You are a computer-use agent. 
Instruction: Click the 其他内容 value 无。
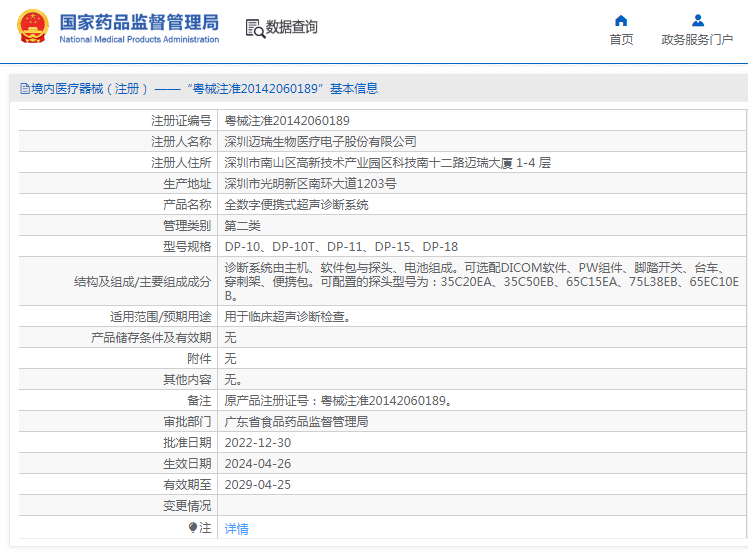coord(233,380)
